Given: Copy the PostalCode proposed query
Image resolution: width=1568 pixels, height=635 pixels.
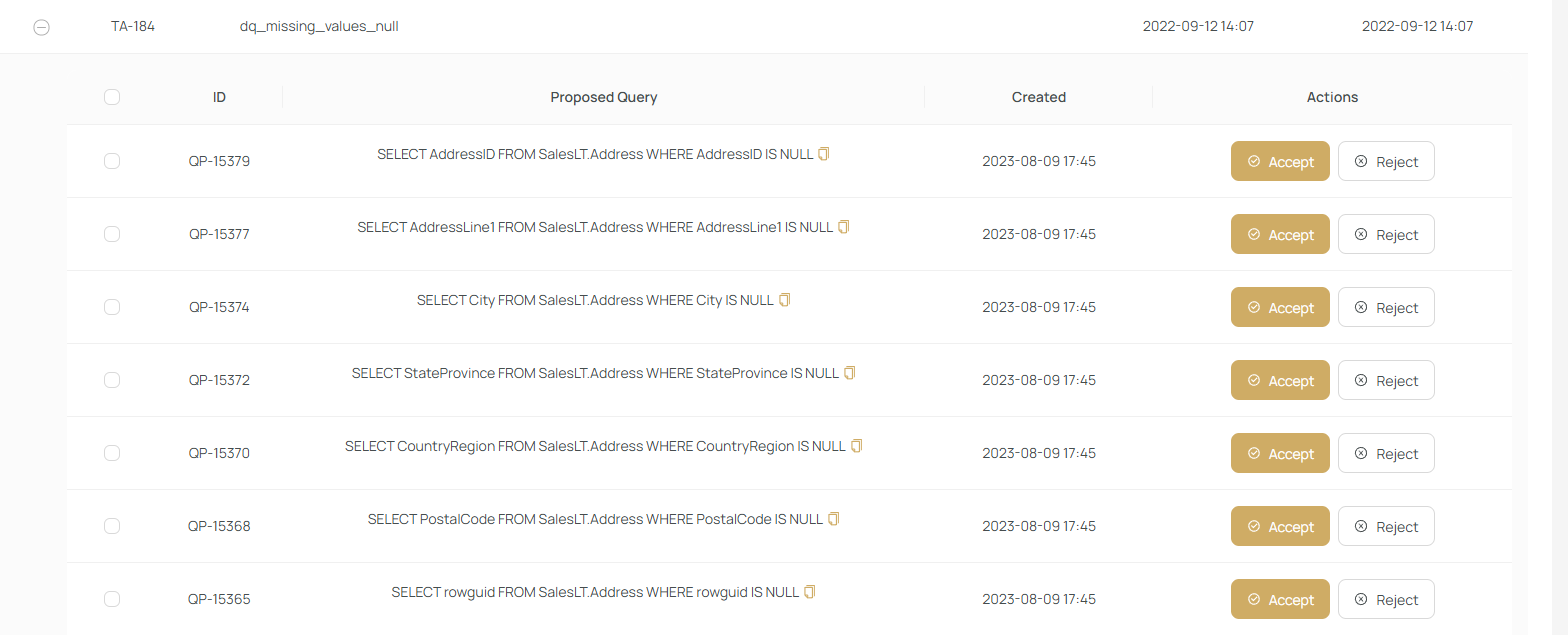Looking at the screenshot, I should 833,519.
